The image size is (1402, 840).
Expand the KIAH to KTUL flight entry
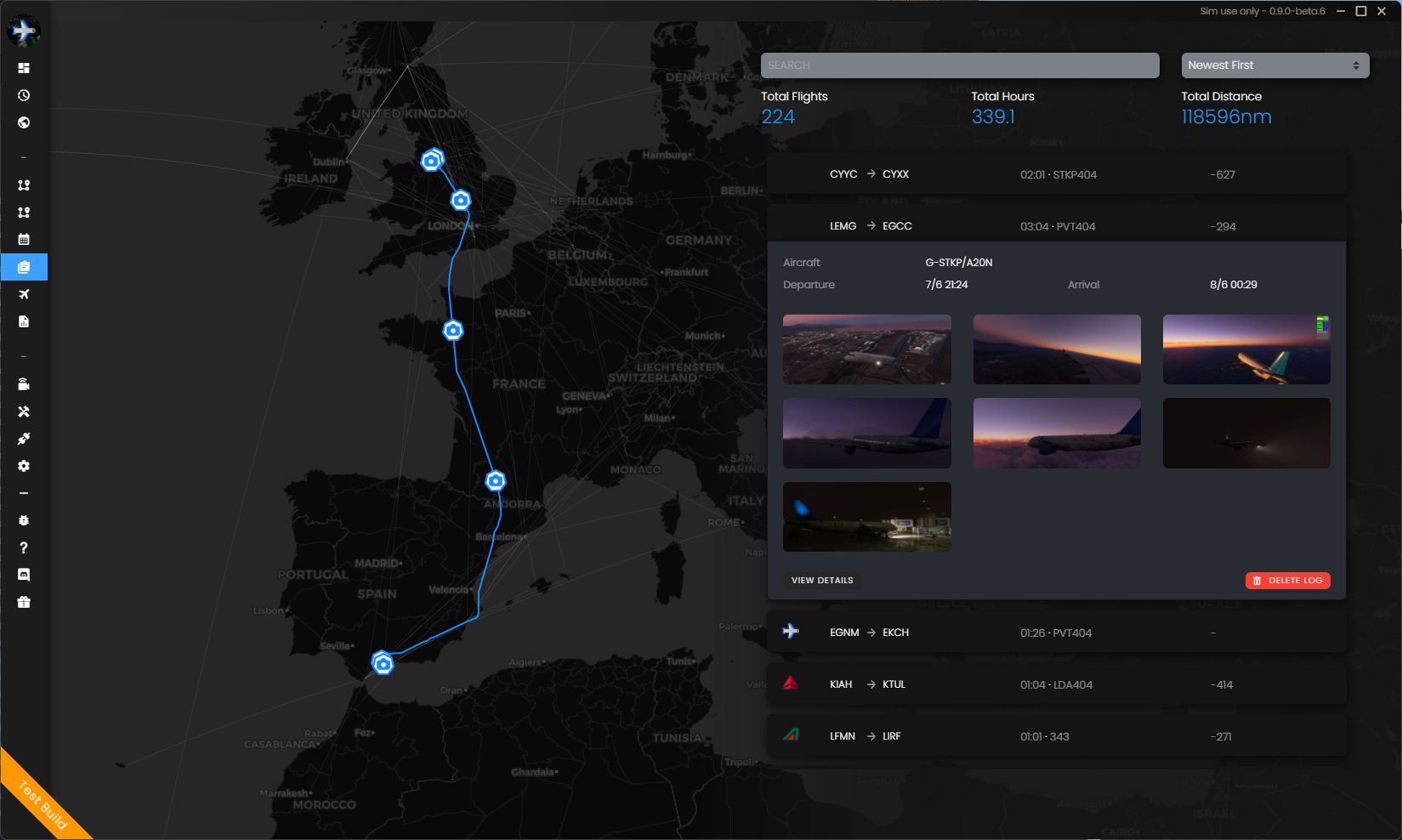1056,684
